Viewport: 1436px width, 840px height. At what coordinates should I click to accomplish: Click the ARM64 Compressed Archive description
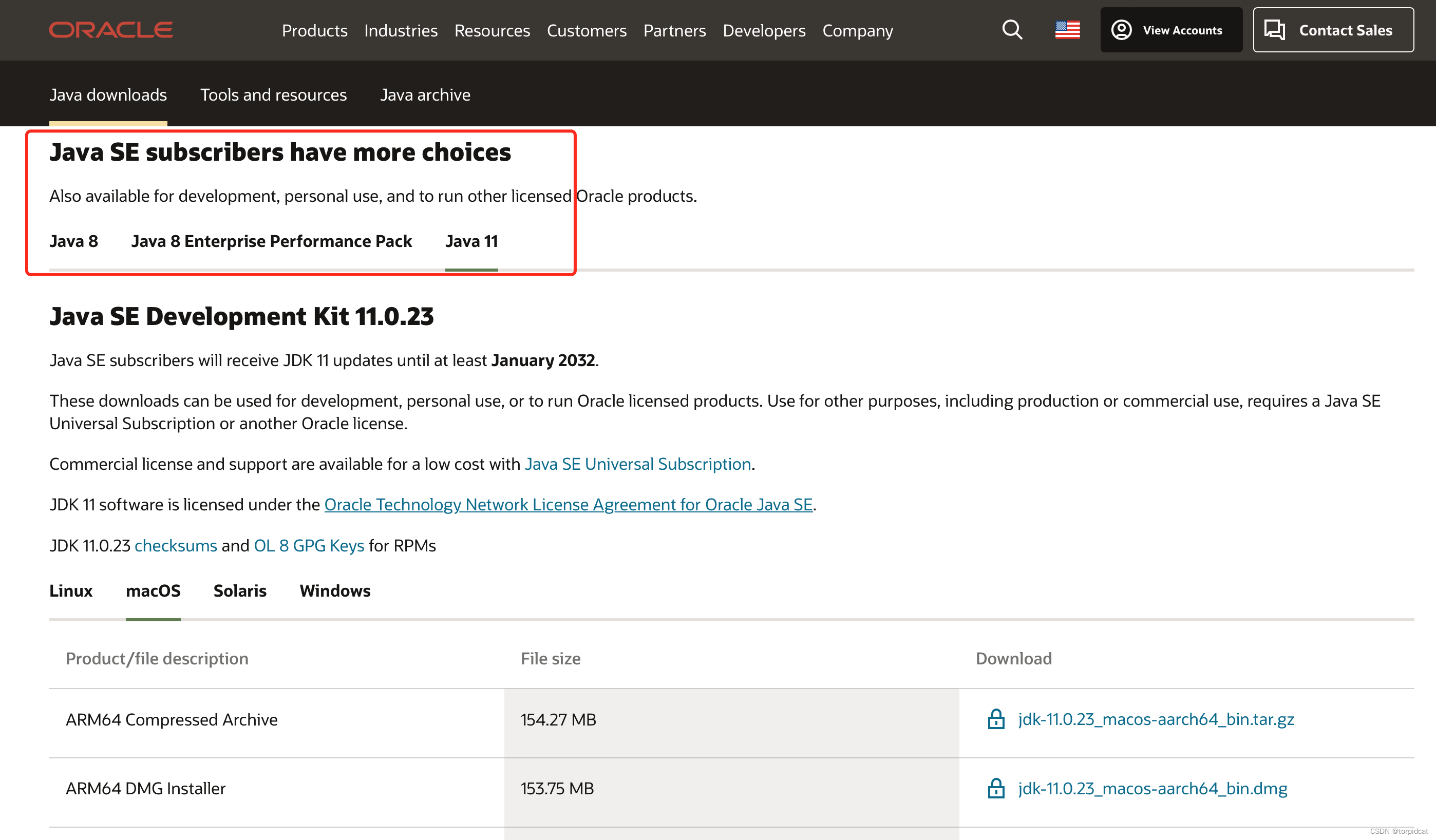point(172,720)
